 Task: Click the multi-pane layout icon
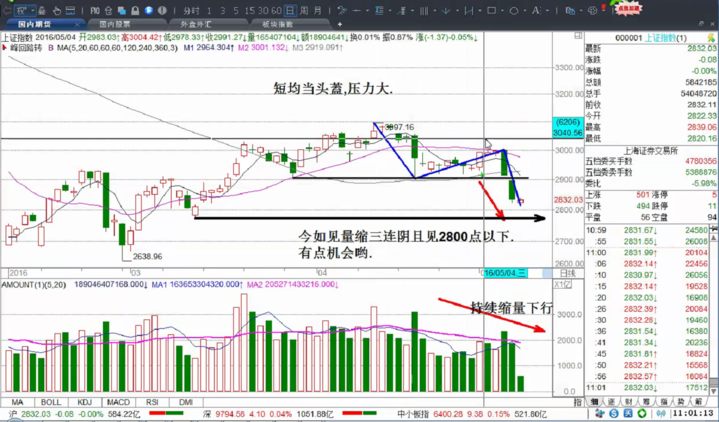pyautogui.click(x=70, y=11)
